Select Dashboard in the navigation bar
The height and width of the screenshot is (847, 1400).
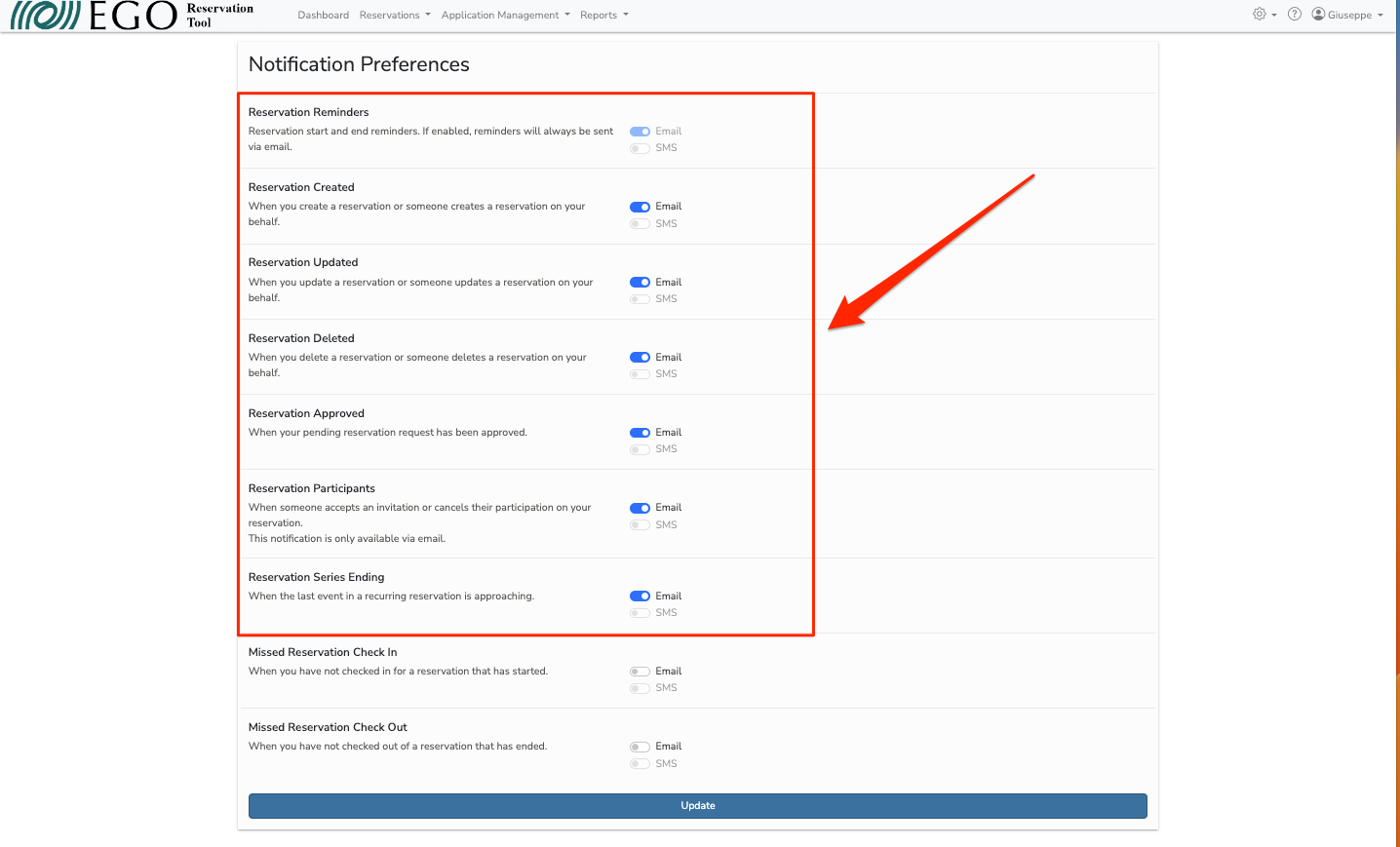coord(323,15)
